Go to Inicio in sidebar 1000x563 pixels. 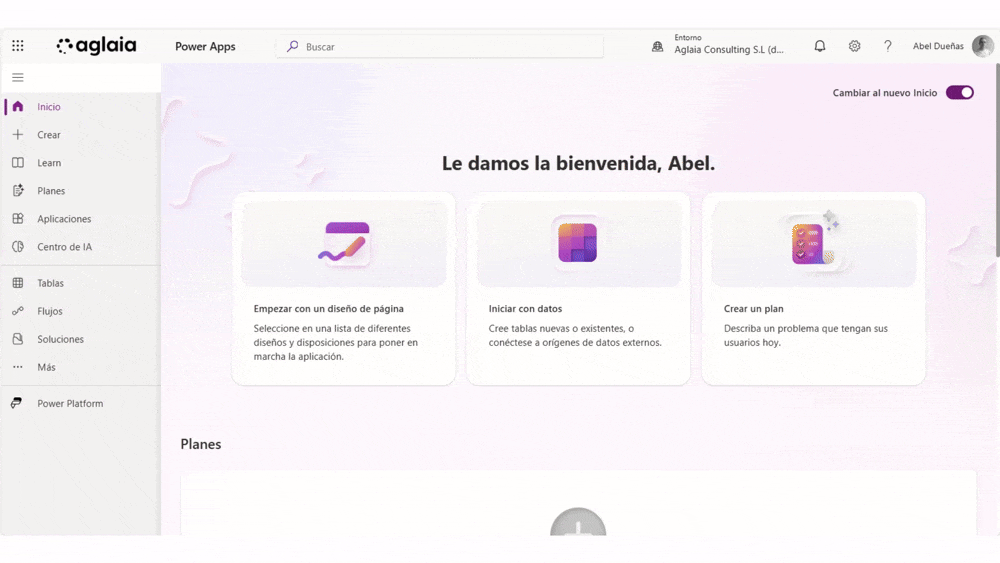80,106
